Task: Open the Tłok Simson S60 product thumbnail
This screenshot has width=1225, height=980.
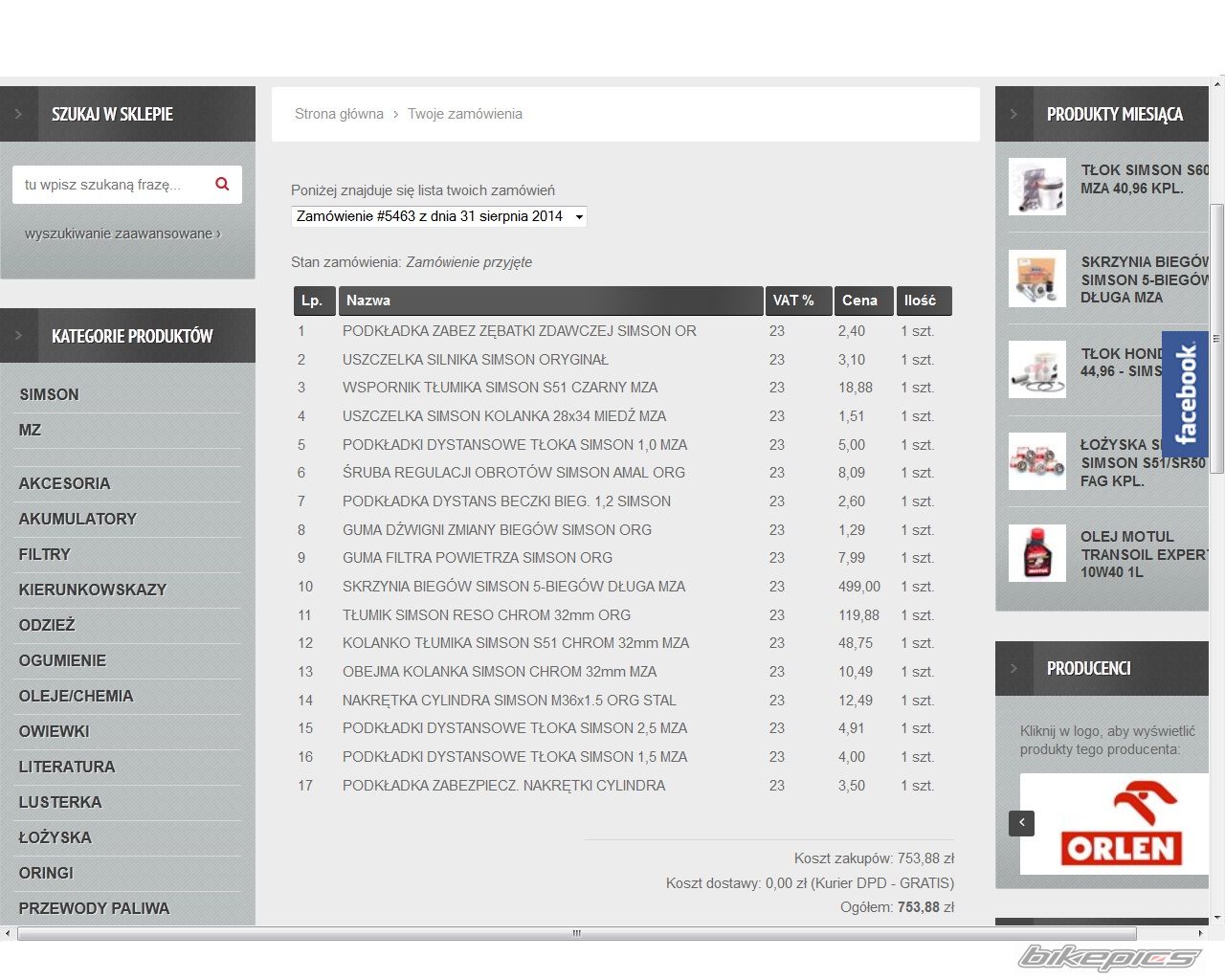Action: point(1036,187)
